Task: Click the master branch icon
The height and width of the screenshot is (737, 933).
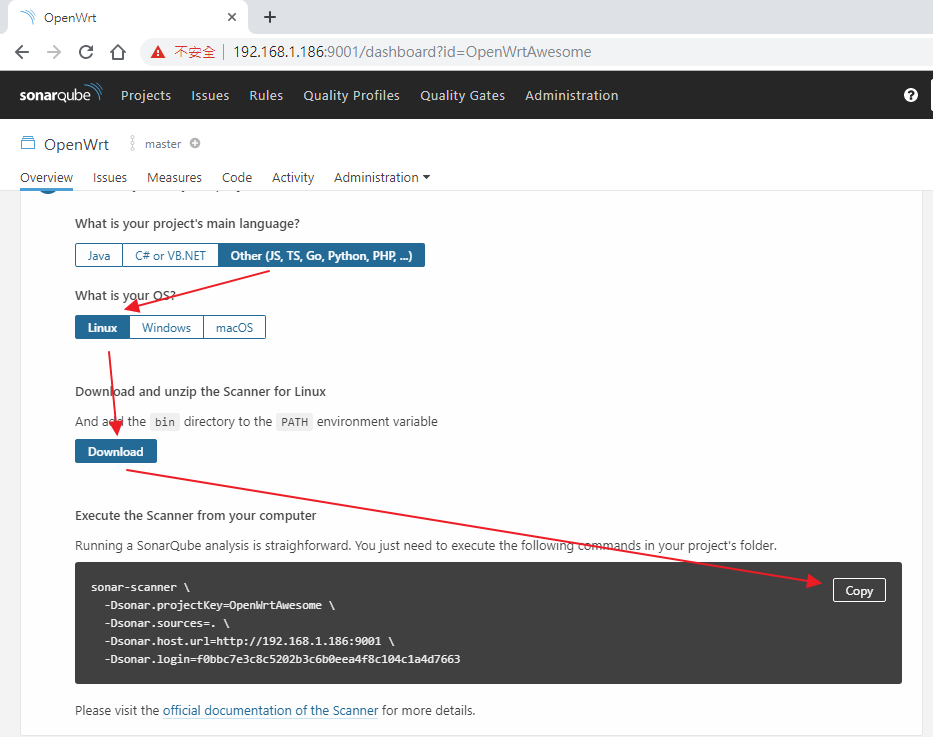Action: coord(132,143)
